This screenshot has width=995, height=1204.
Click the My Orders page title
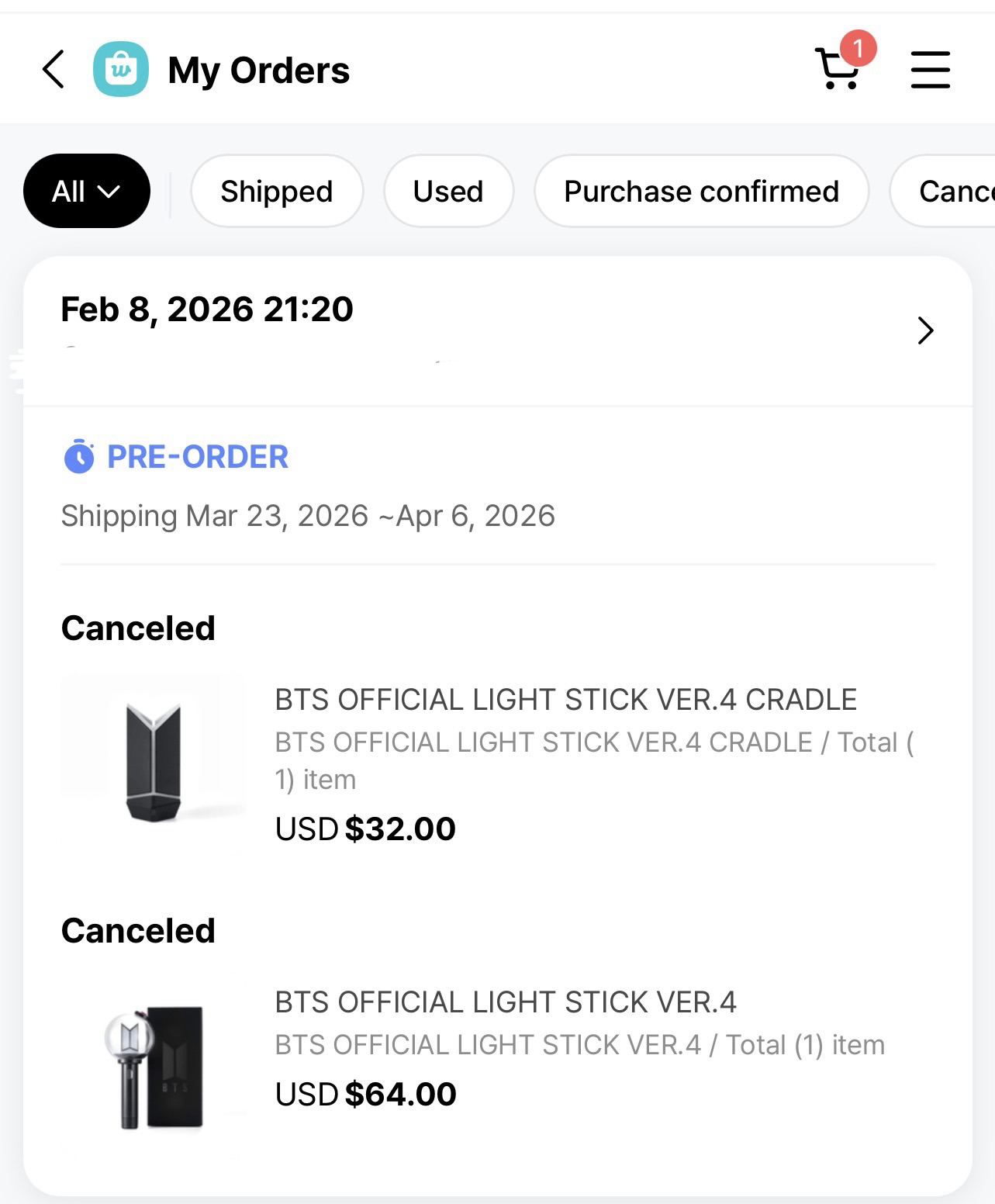click(258, 71)
